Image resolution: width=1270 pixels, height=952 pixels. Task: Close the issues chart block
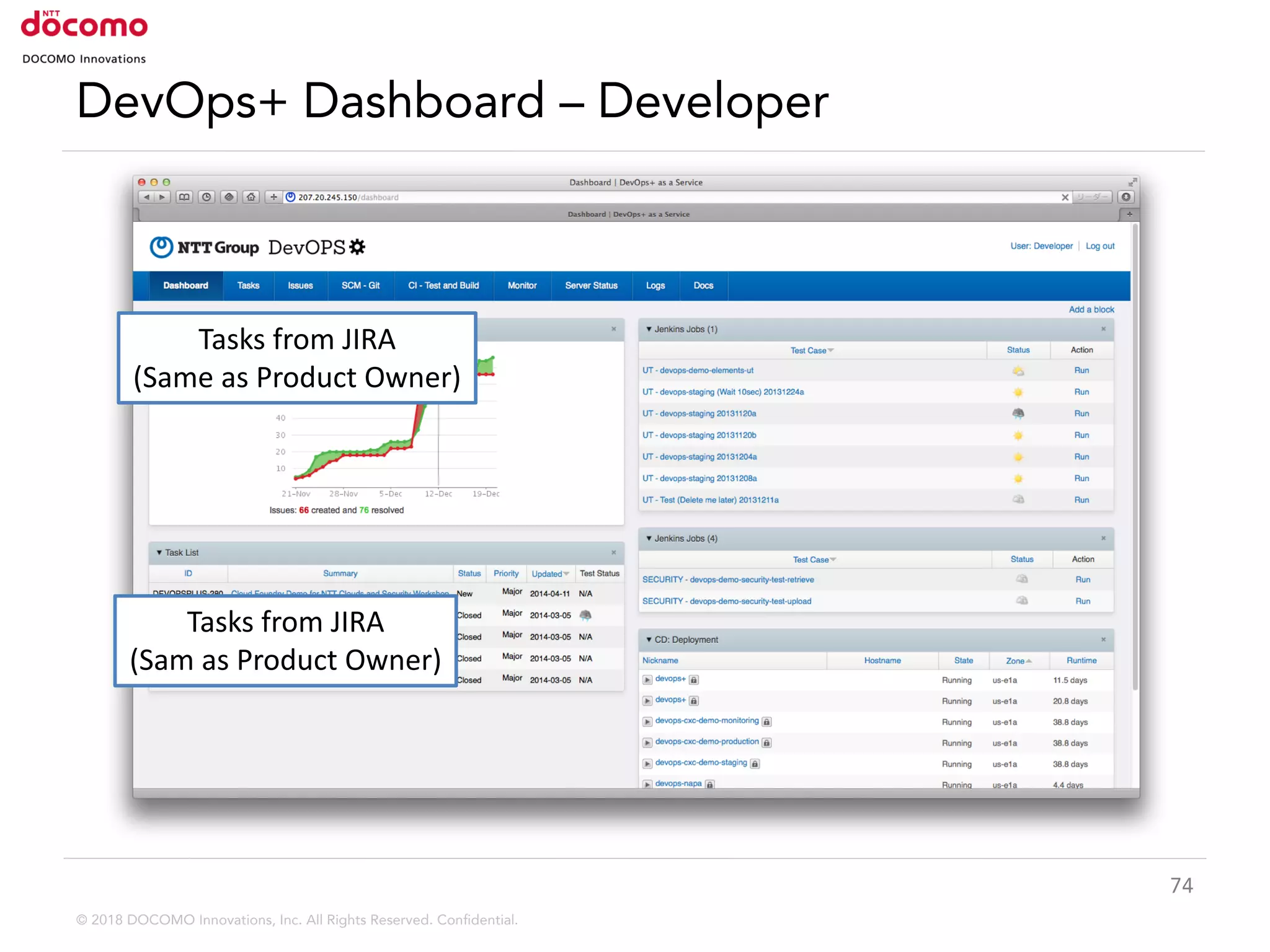click(x=613, y=329)
